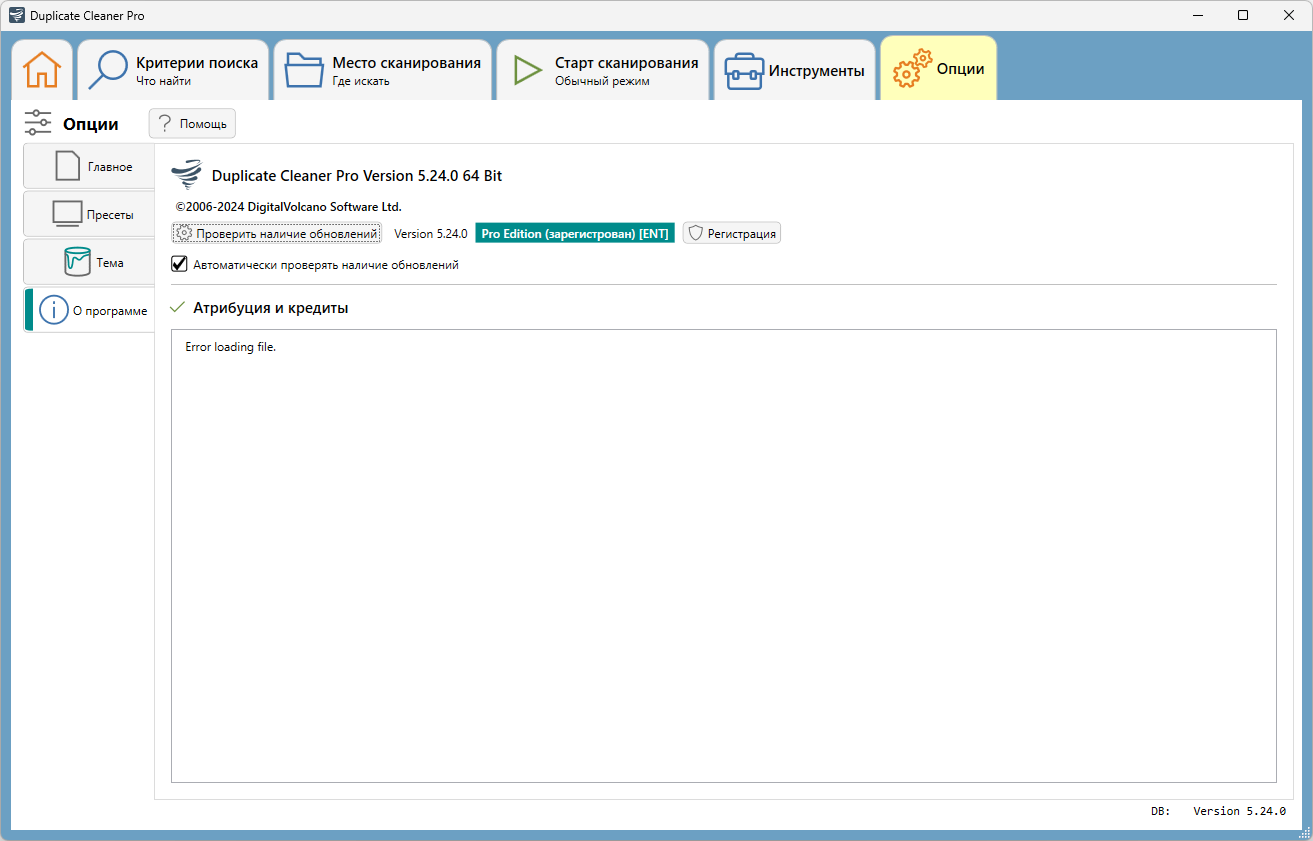This screenshot has width=1313, height=841.
Task: Click the shield Регистрация button
Action: coord(732,233)
